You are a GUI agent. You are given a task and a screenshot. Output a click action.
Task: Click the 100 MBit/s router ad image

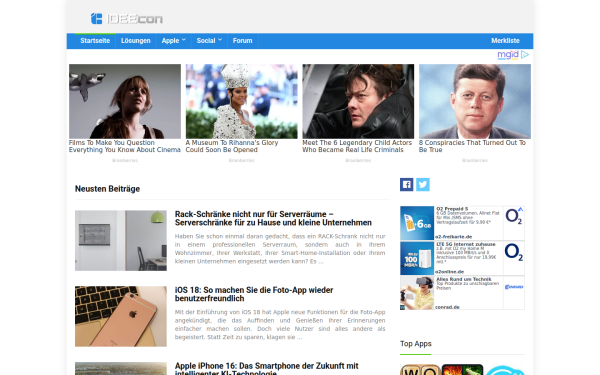point(417,258)
